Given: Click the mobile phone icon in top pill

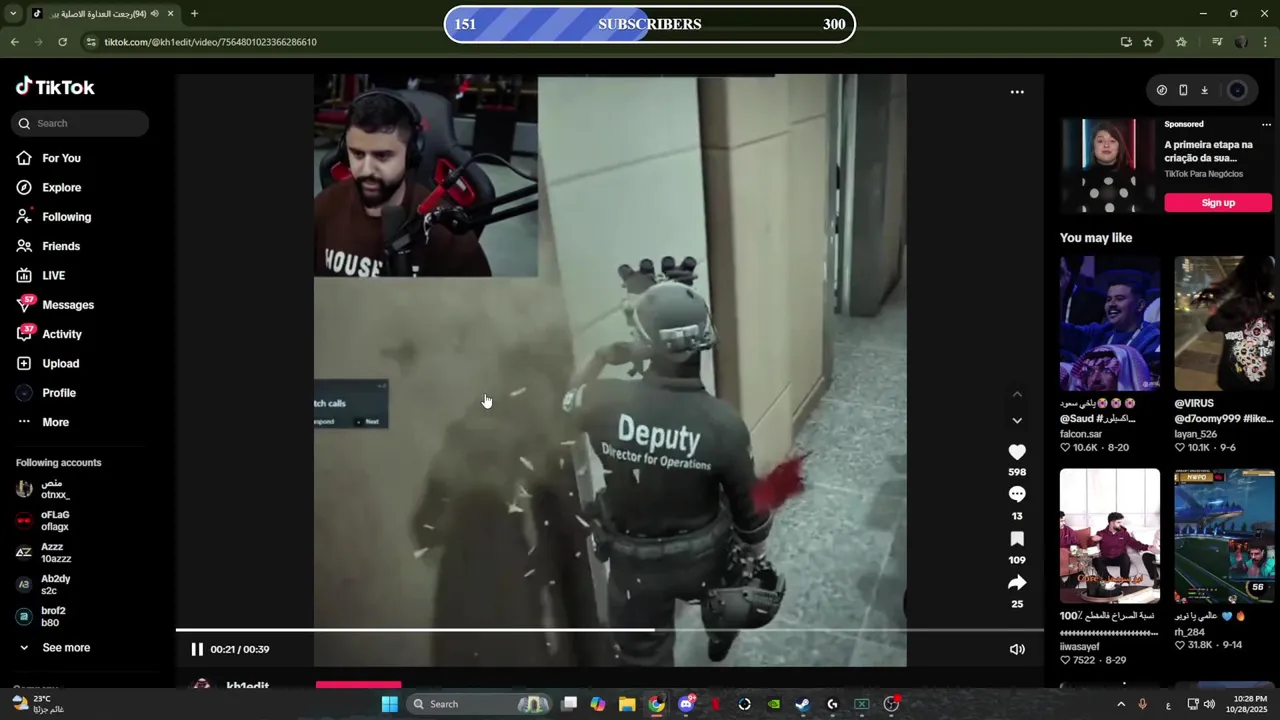Looking at the screenshot, I should tap(1183, 90).
